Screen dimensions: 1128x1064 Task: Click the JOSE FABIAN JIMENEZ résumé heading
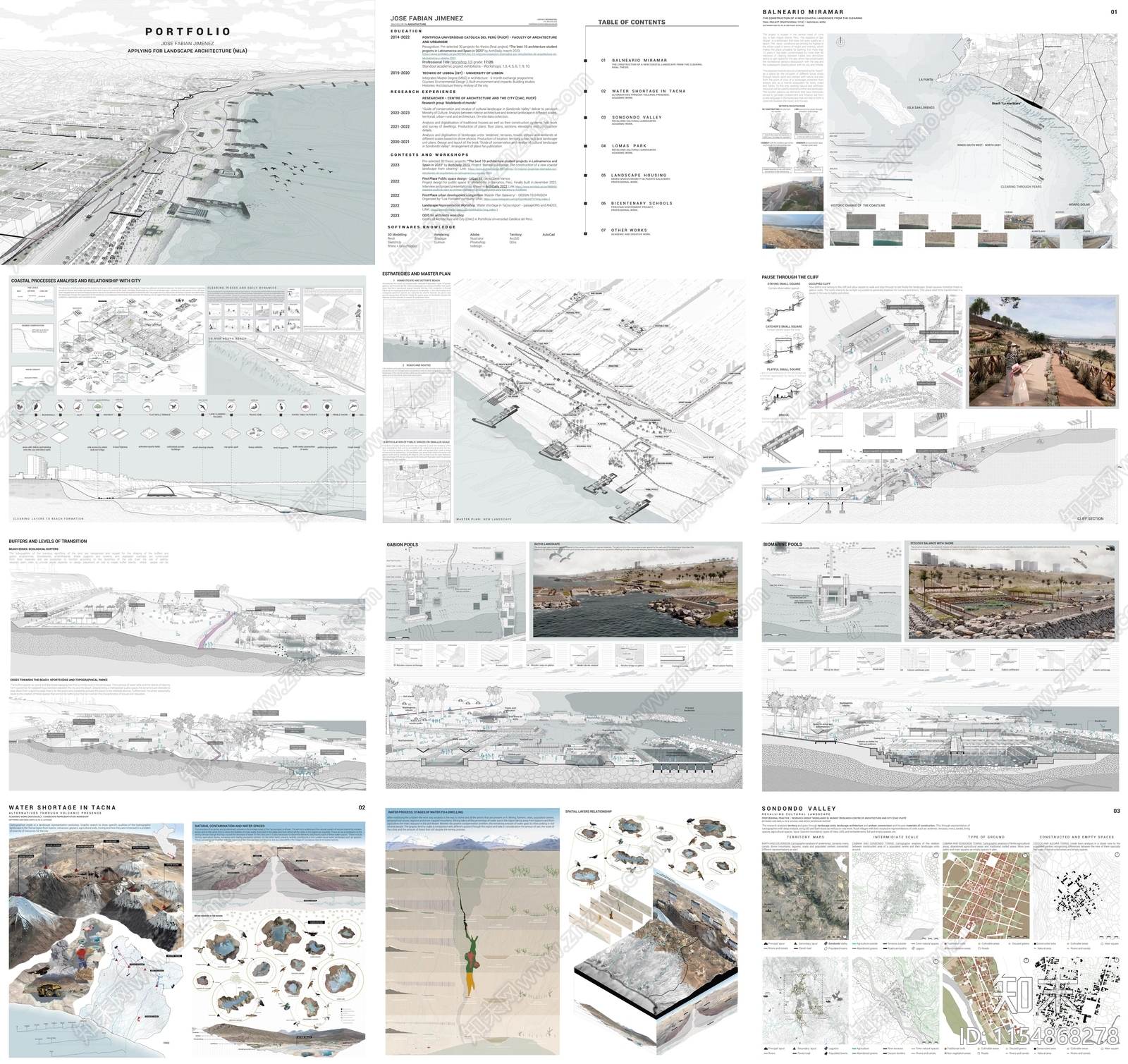click(x=427, y=18)
